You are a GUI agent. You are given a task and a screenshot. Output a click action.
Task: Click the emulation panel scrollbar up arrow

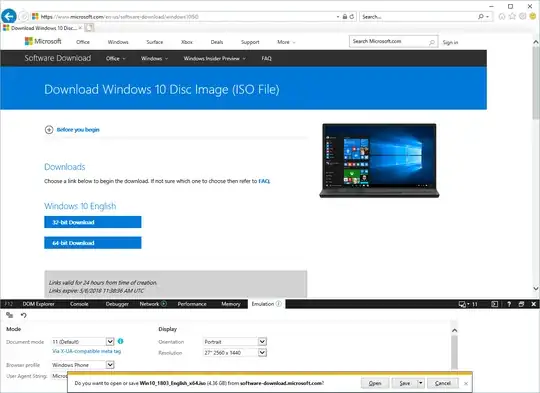point(455,330)
